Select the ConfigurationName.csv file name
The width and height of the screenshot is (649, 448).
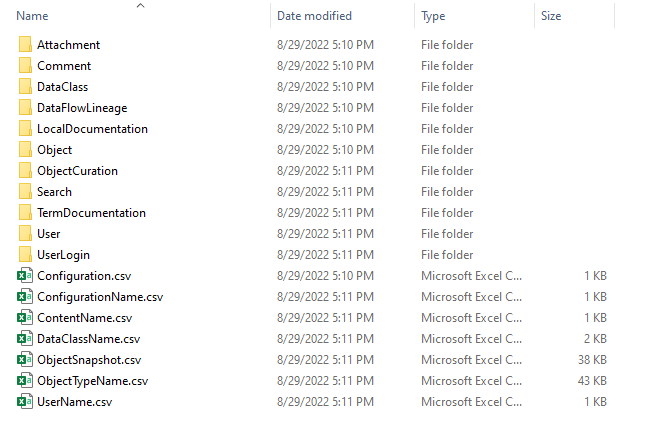tap(99, 297)
